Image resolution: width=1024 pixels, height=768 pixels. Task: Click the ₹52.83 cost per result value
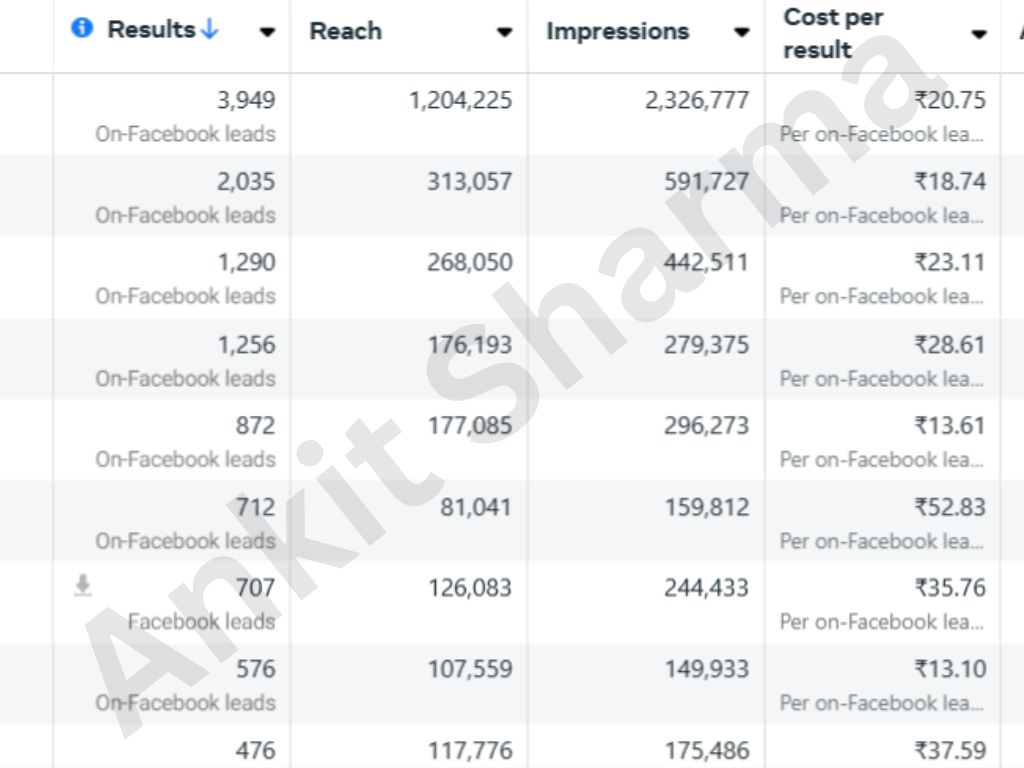click(x=949, y=507)
